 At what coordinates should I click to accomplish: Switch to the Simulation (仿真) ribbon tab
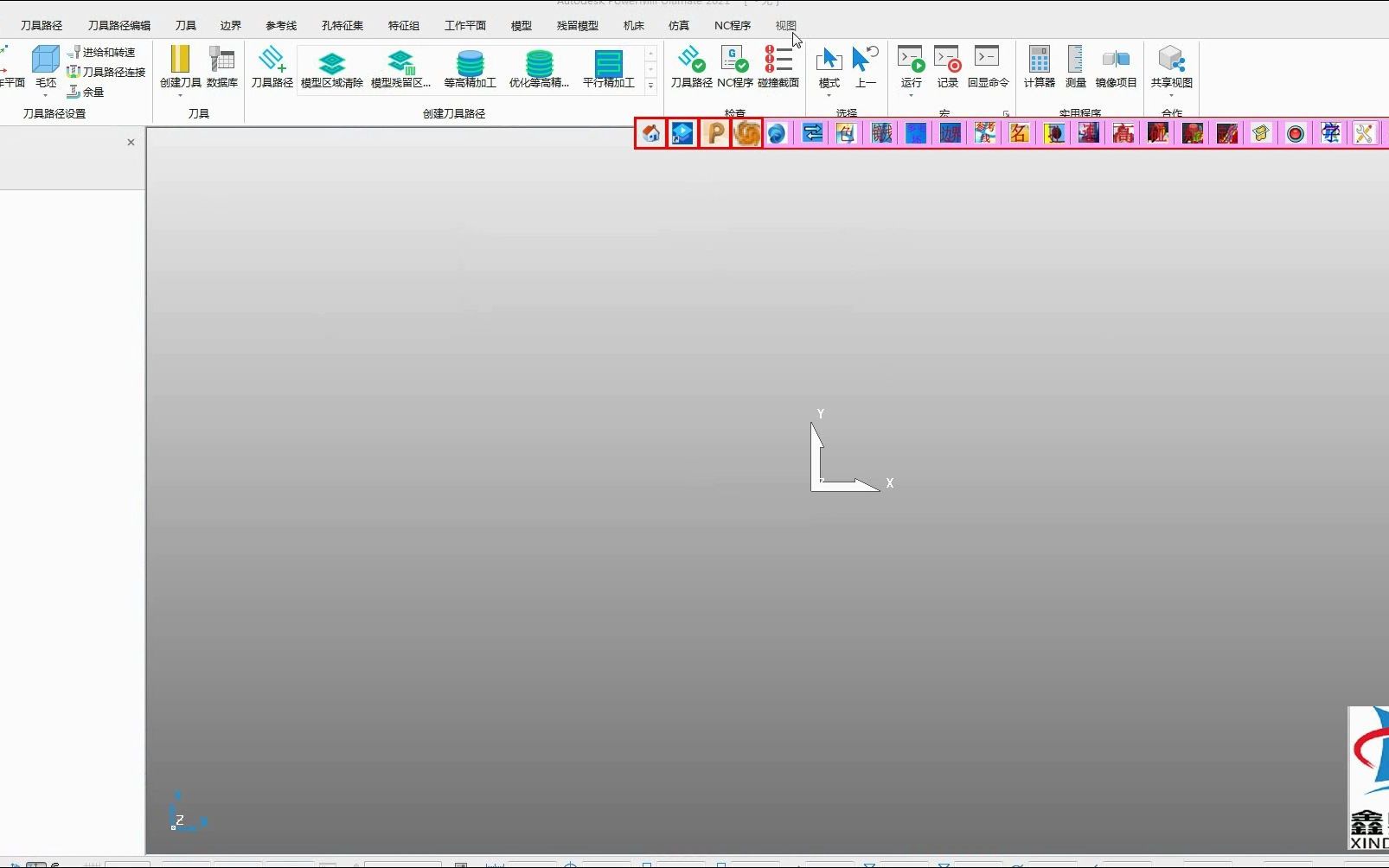(679, 26)
